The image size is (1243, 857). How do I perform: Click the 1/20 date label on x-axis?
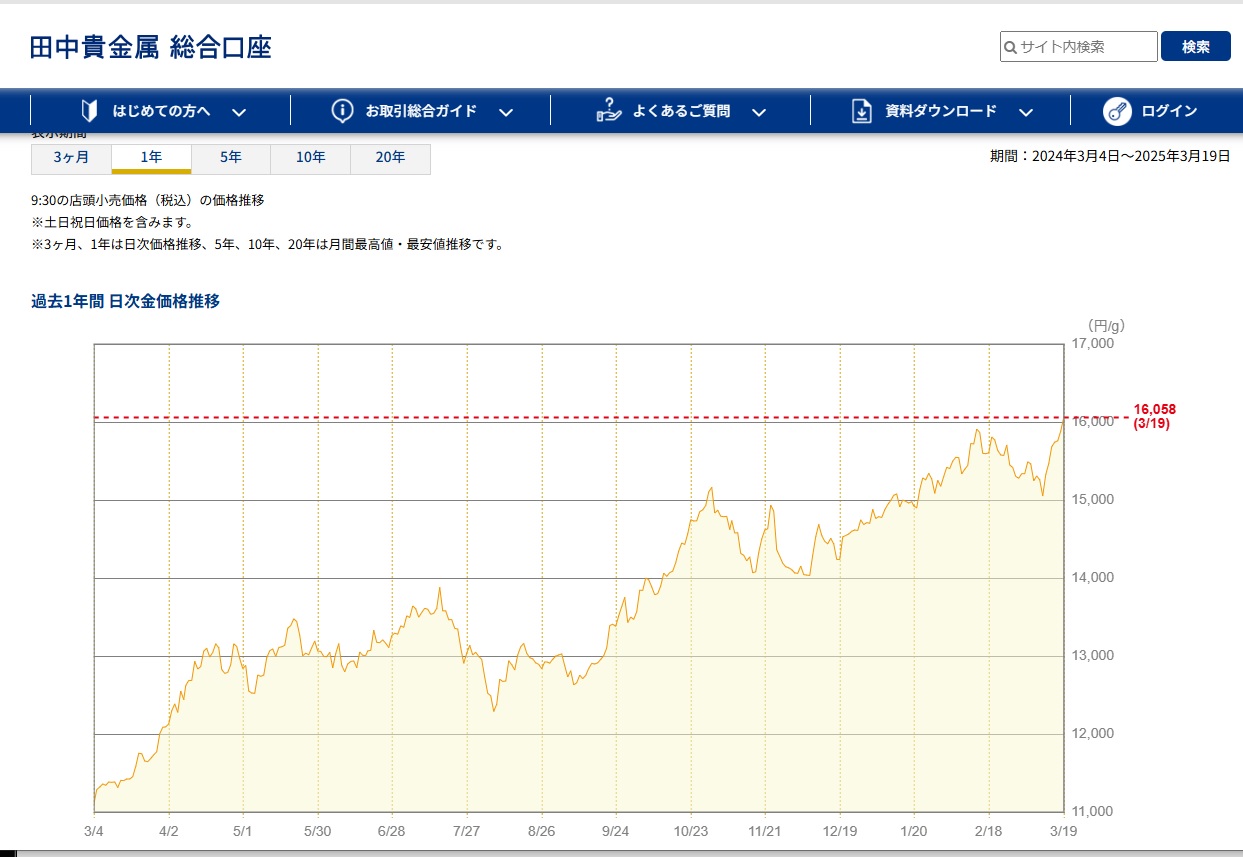pyautogui.click(x=914, y=831)
